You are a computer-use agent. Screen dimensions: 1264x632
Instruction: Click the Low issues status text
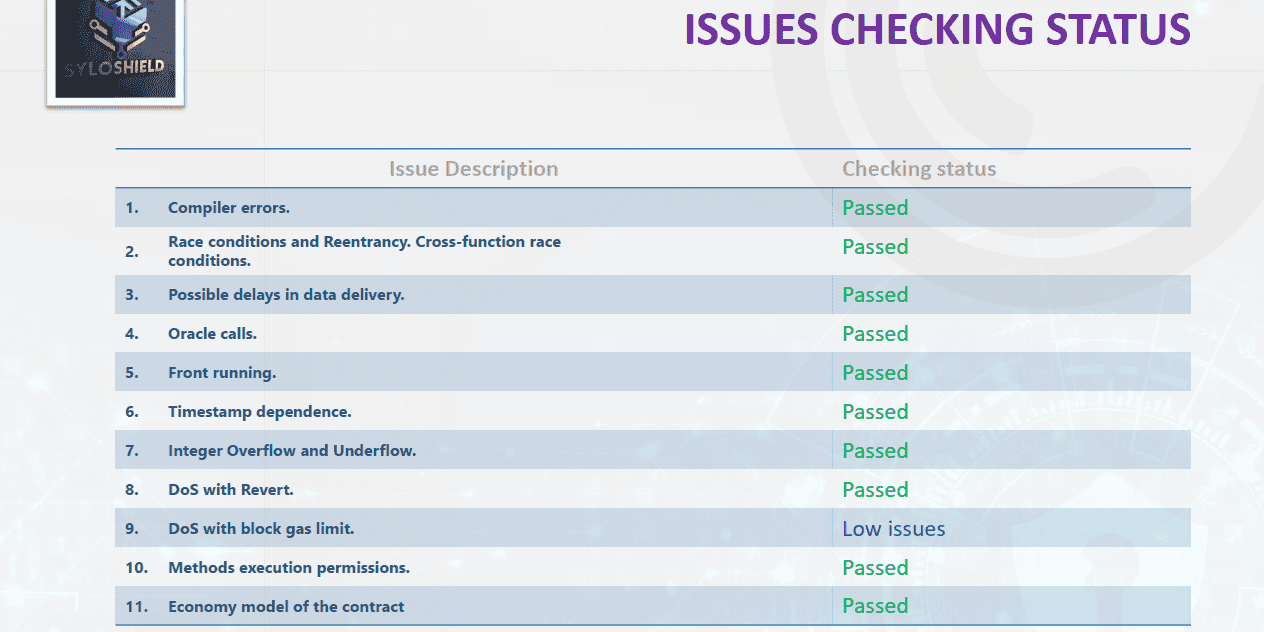coord(893,529)
